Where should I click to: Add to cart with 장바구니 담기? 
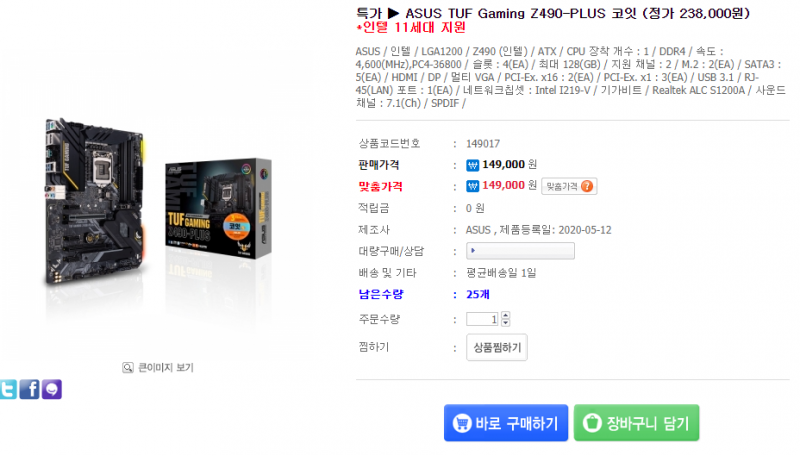(x=636, y=423)
